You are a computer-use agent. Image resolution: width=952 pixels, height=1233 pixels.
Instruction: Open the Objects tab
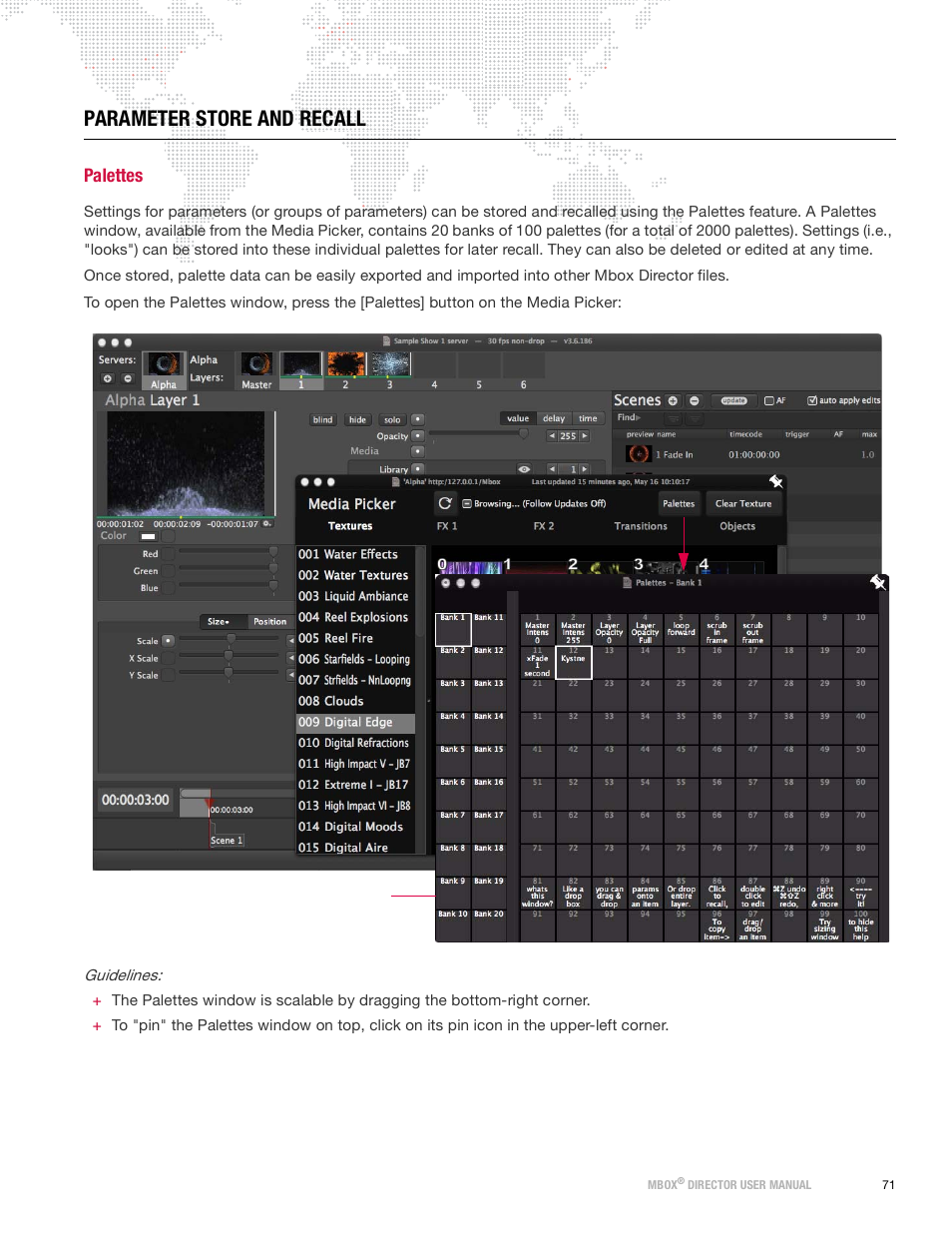click(x=737, y=526)
